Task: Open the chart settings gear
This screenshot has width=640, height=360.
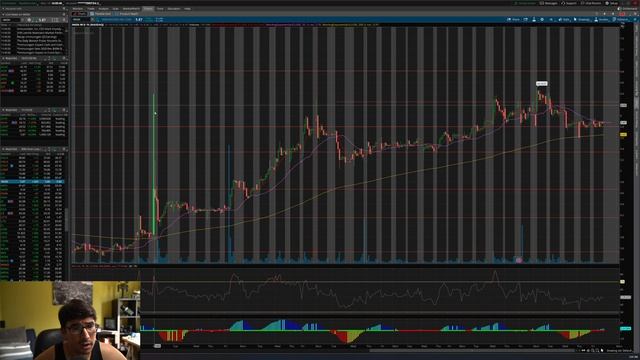Action: (x=542, y=20)
